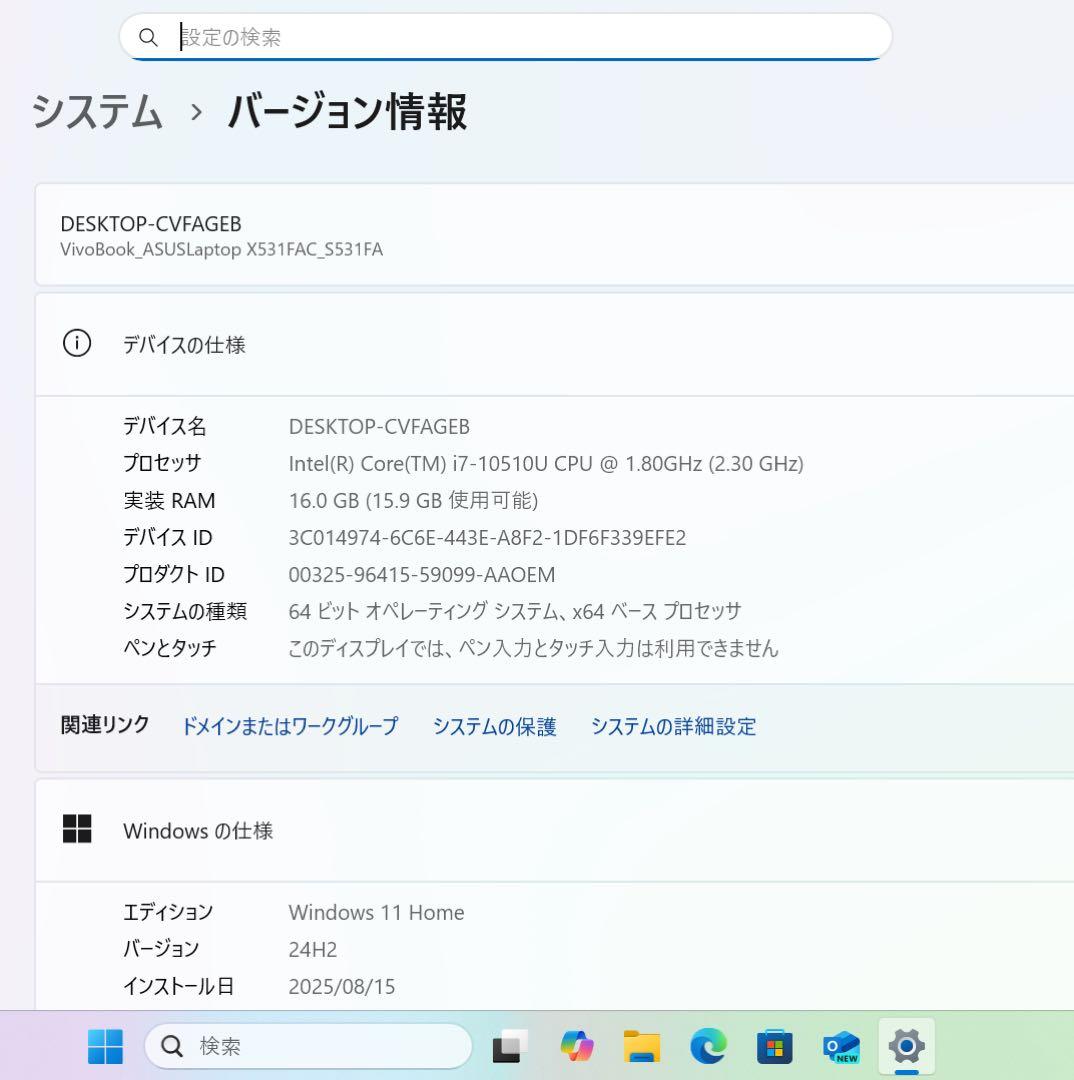This screenshot has height=1080, width=1074.
Task: Click the install date 2025/08/15
Action: [x=342, y=986]
